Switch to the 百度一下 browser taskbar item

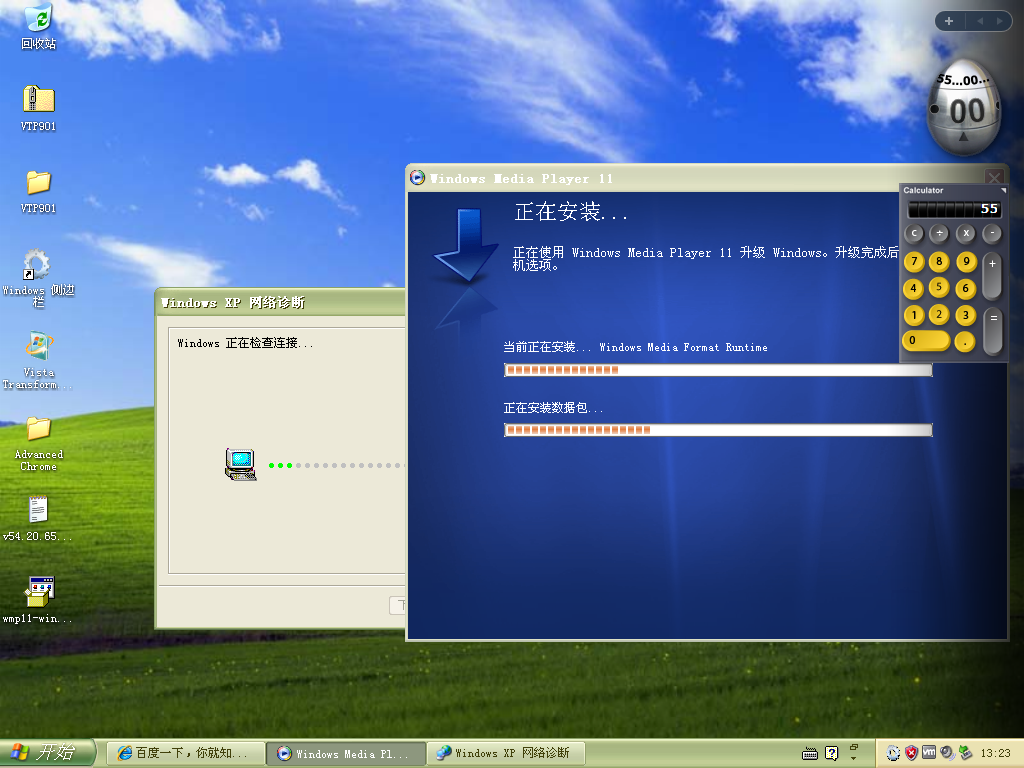click(x=186, y=753)
